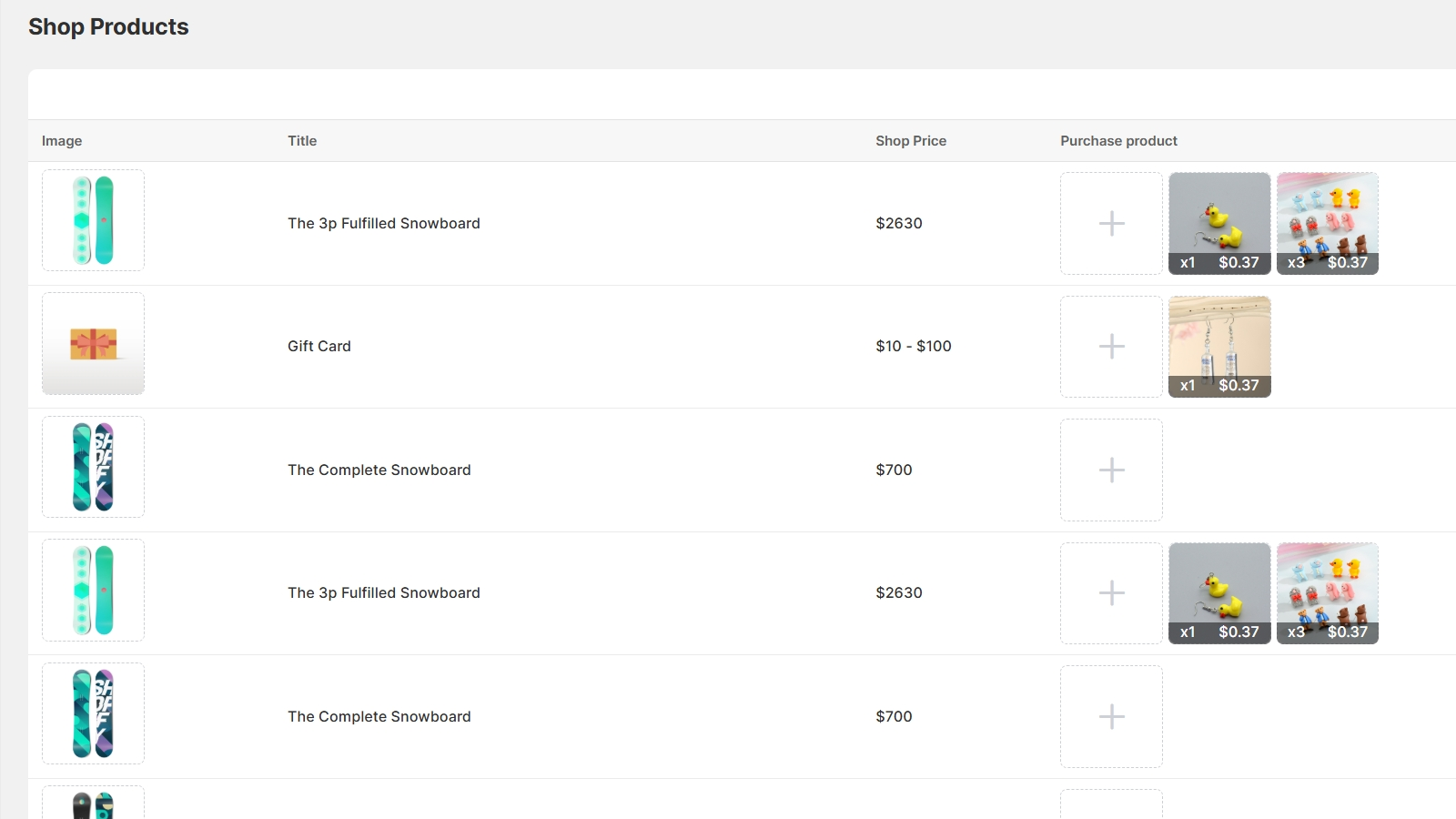Add purchase product to first 3p Fulfilled Snowboard

pos(1111,223)
